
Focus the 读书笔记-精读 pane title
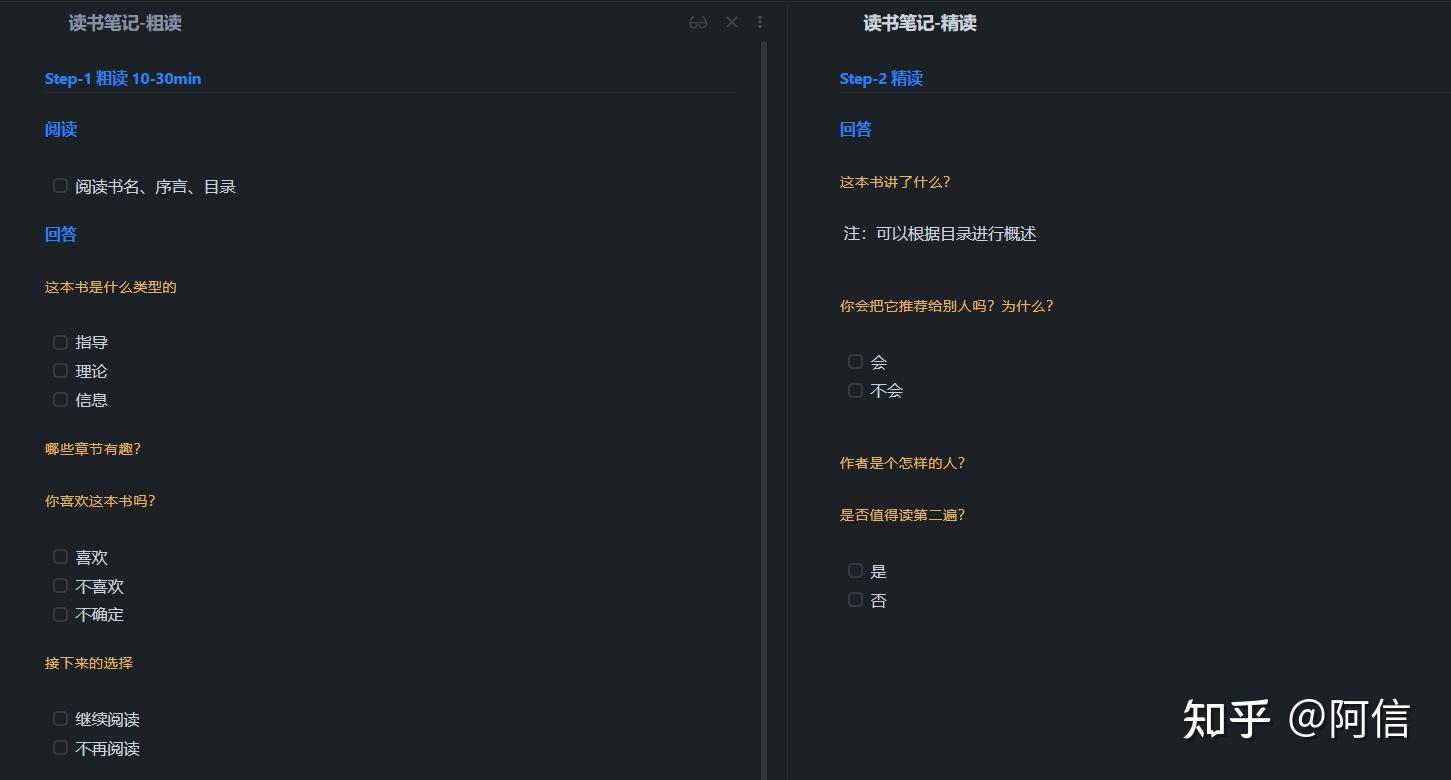918,22
